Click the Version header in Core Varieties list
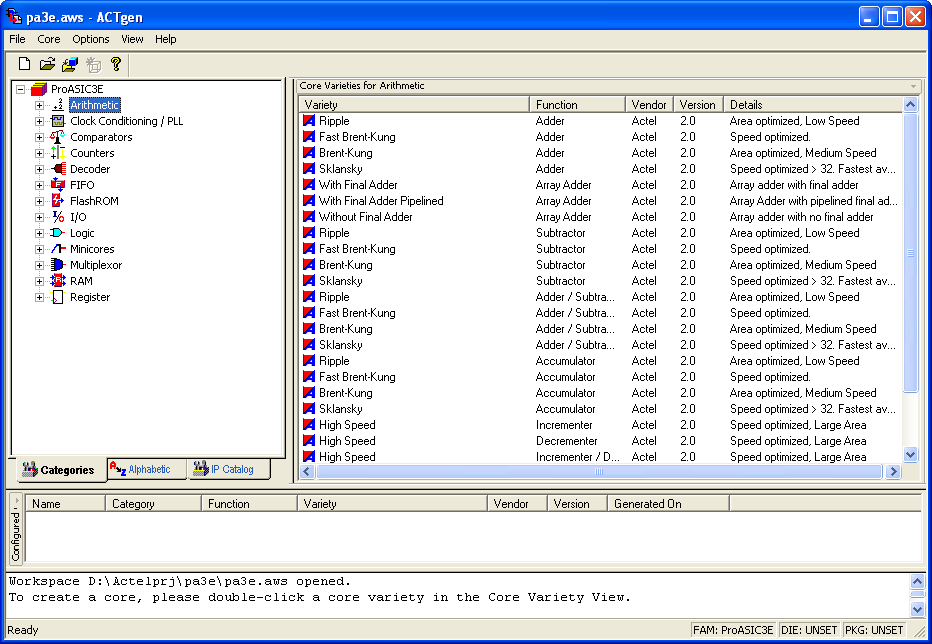Screen dimensions: 932x644 (x=698, y=105)
